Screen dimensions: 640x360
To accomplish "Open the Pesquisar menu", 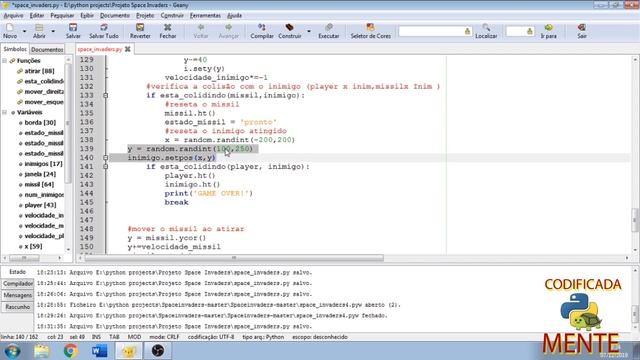I will coord(62,16).
